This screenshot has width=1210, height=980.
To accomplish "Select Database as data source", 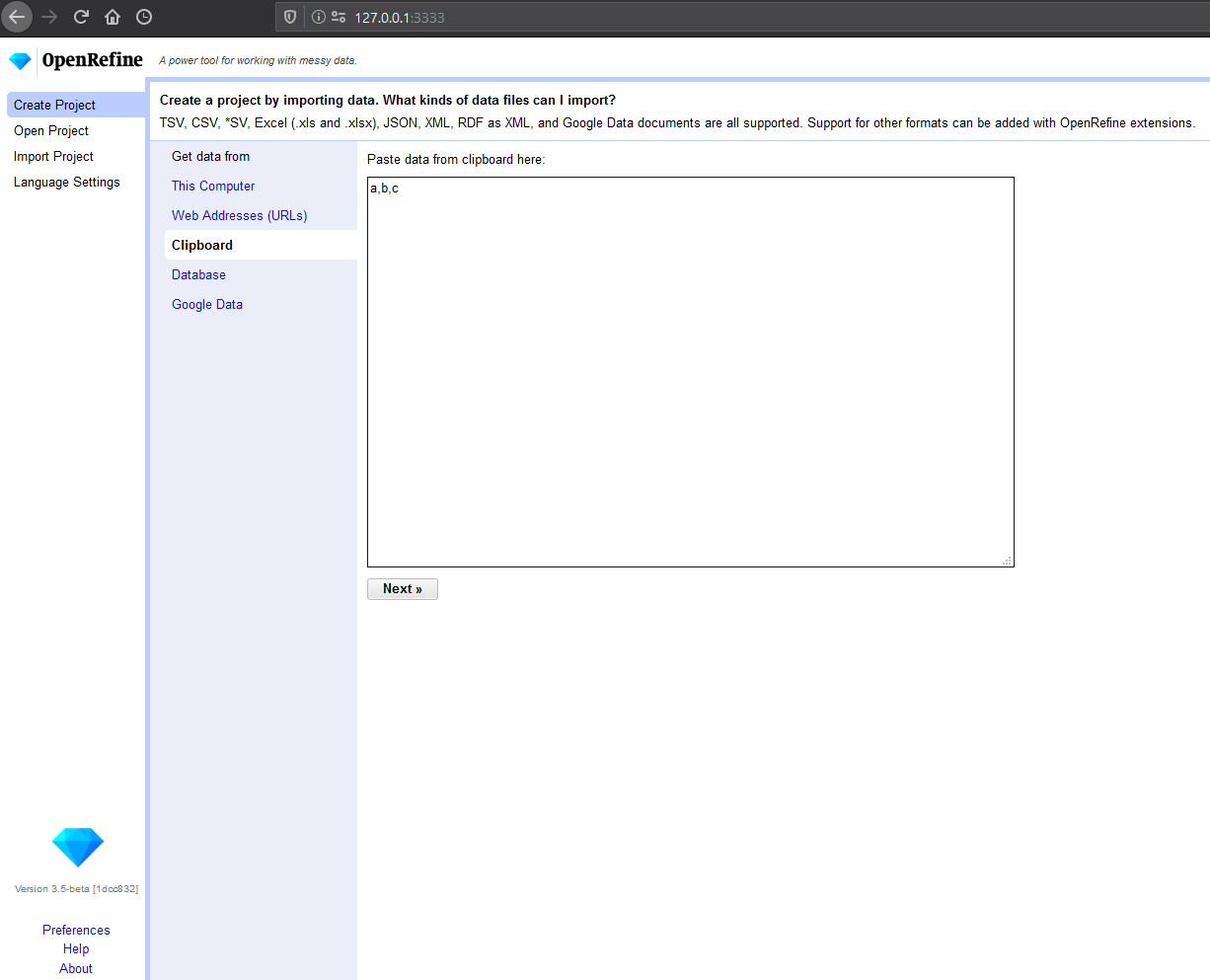I will pos(198,274).
